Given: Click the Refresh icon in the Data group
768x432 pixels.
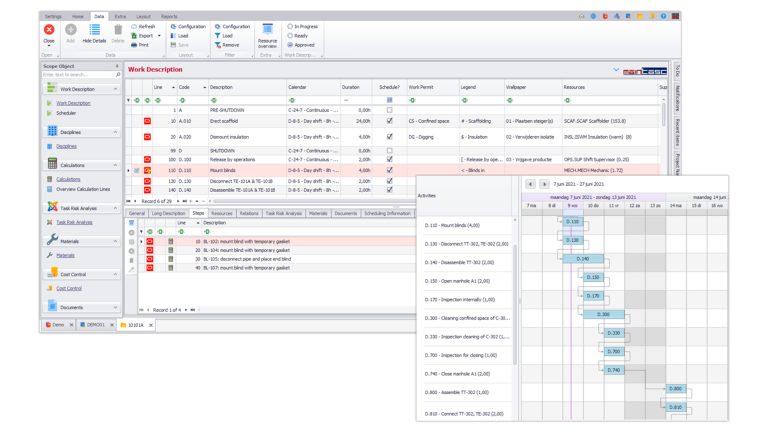Looking at the screenshot, I should click(x=134, y=26).
